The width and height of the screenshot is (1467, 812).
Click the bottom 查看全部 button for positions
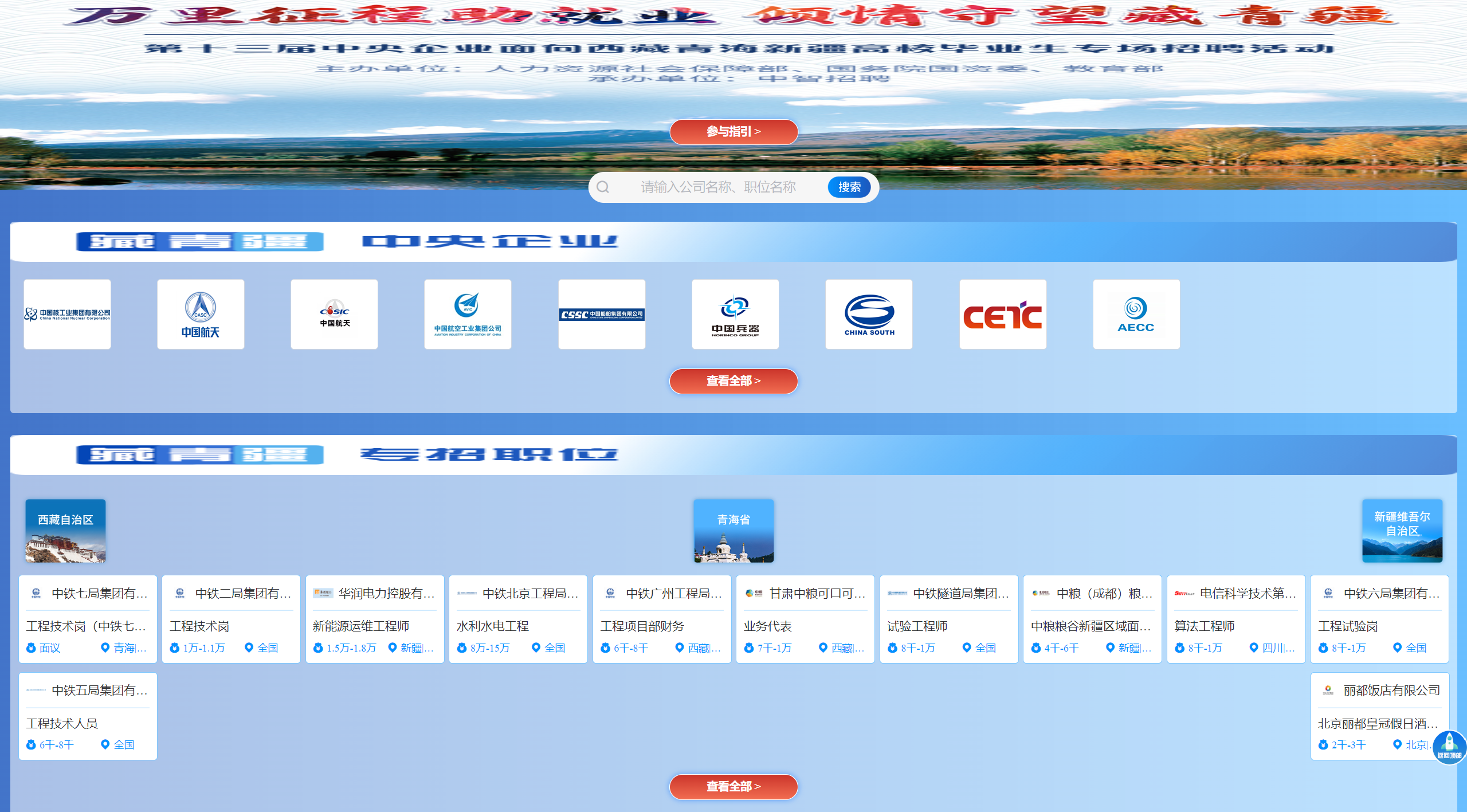[x=733, y=787]
